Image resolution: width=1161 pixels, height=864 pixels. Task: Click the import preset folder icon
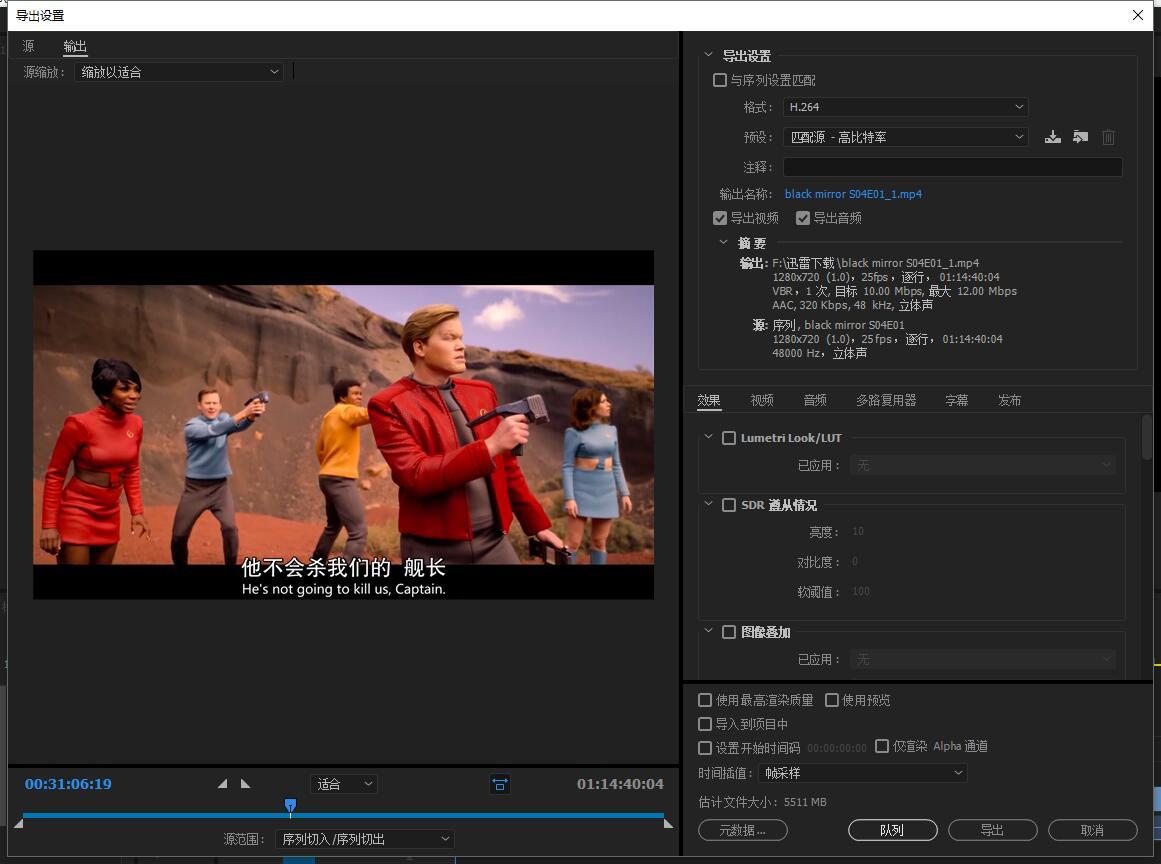coord(1080,137)
